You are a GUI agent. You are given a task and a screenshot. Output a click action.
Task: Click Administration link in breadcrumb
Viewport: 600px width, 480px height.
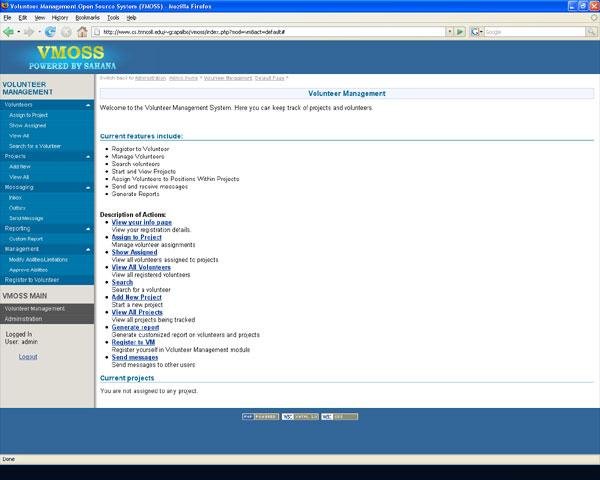point(150,78)
